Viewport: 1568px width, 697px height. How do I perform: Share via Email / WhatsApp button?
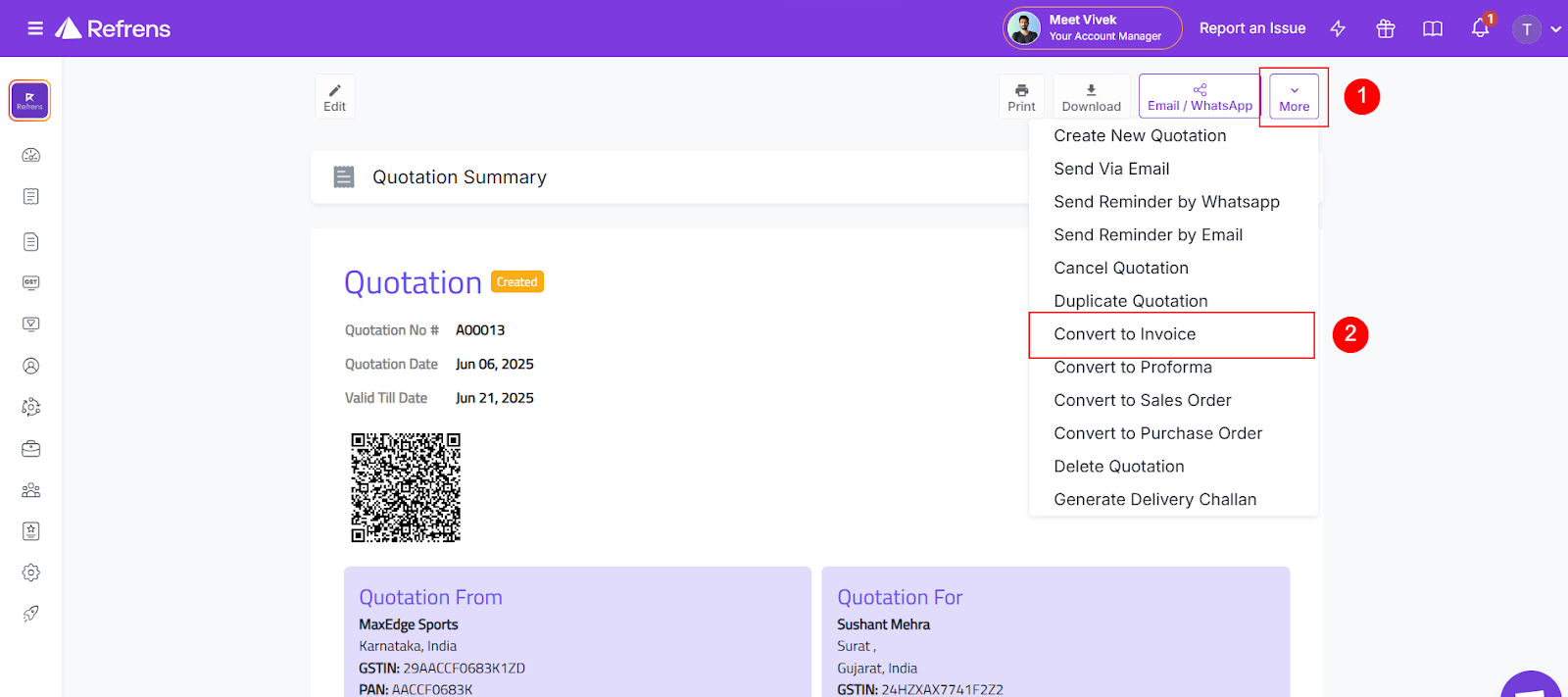pos(1200,97)
